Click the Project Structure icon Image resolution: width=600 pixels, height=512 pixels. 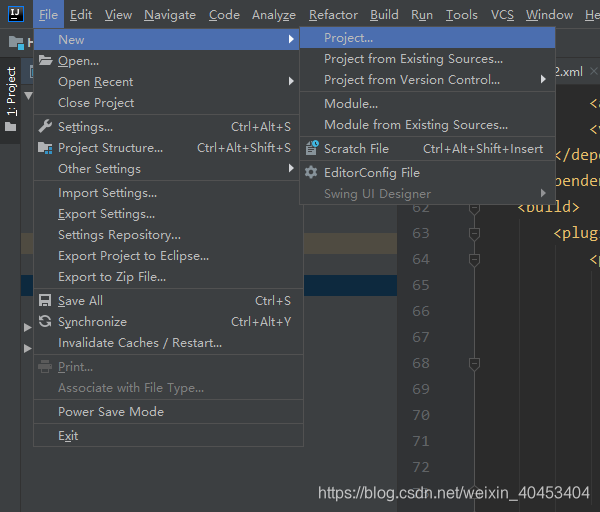pos(45,148)
